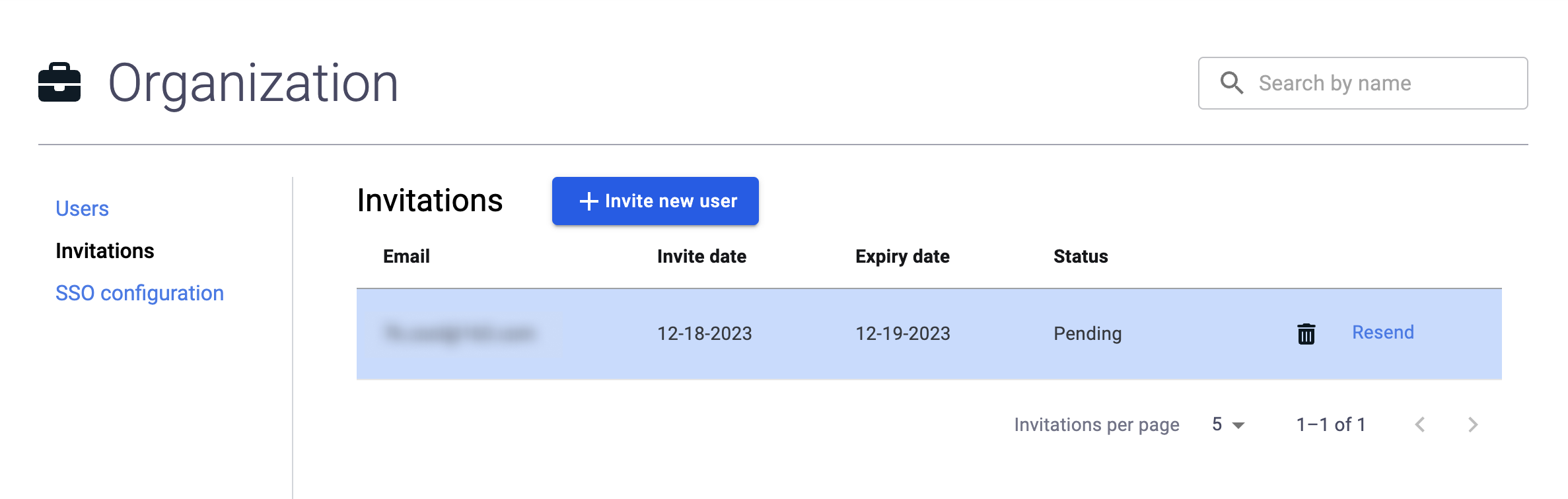The height and width of the screenshot is (499, 1568).
Task: Click the magnifying glass search icon
Action: pyautogui.click(x=1231, y=83)
